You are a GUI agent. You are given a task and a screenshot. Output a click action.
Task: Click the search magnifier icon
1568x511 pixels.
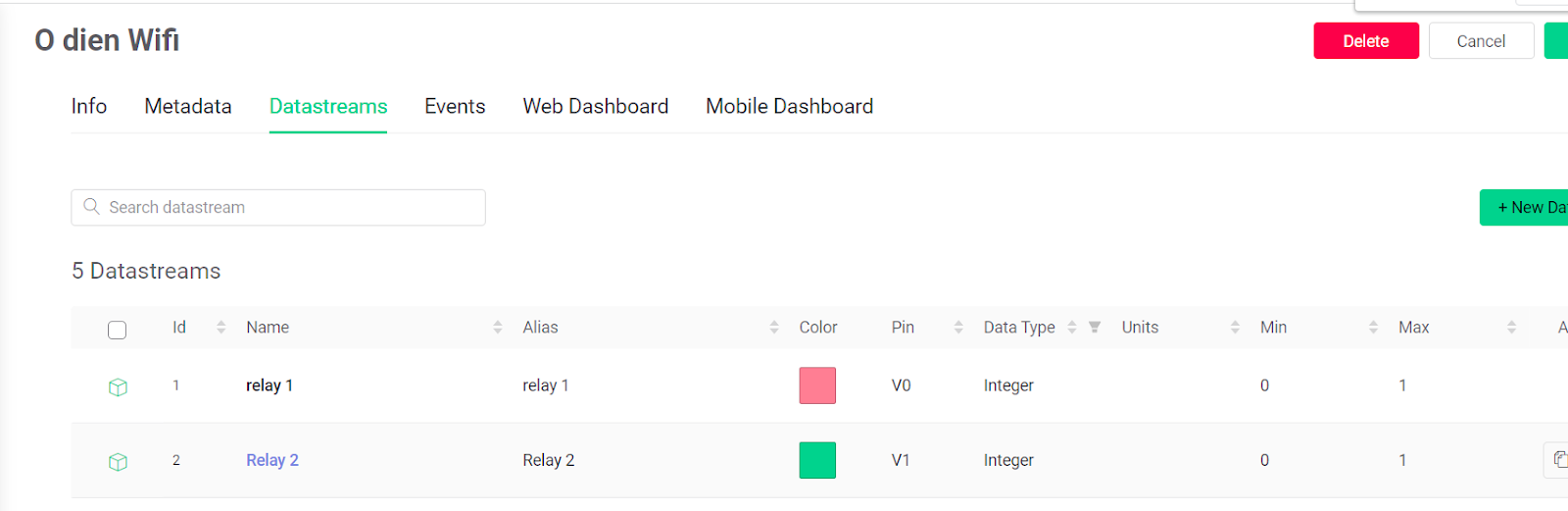pyautogui.click(x=92, y=207)
